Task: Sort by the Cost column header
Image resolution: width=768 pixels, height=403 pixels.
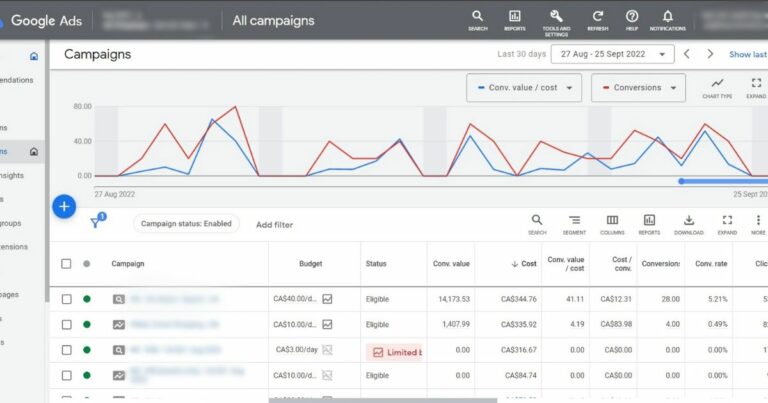Action: pos(524,263)
